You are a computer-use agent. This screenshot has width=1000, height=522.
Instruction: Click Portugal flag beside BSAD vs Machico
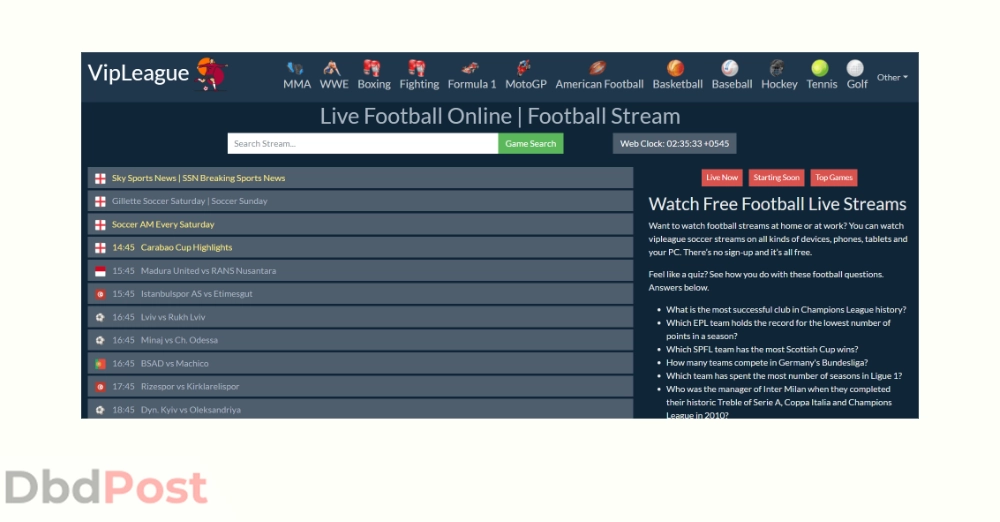click(x=100, y=364)
